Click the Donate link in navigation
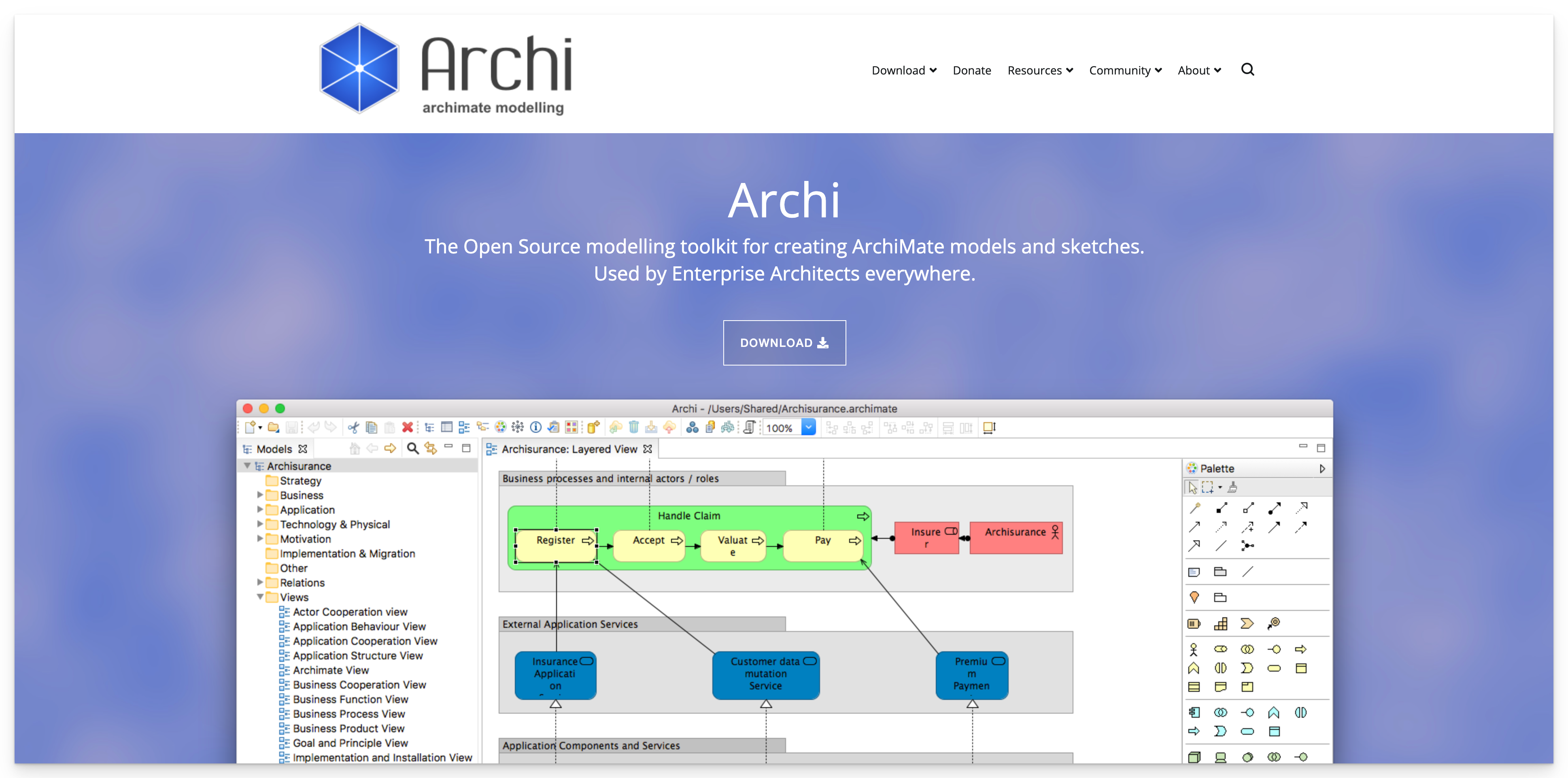The image size is (1568, 778). pyautogui.click(x=971, y=70)
